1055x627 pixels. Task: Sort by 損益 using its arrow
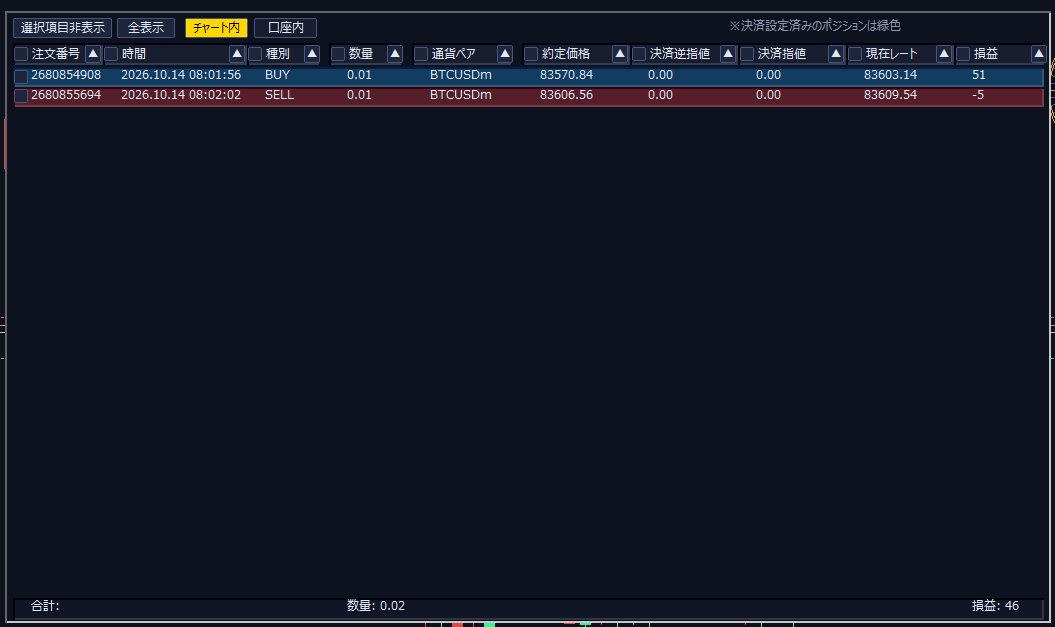tap(1038, 54)
